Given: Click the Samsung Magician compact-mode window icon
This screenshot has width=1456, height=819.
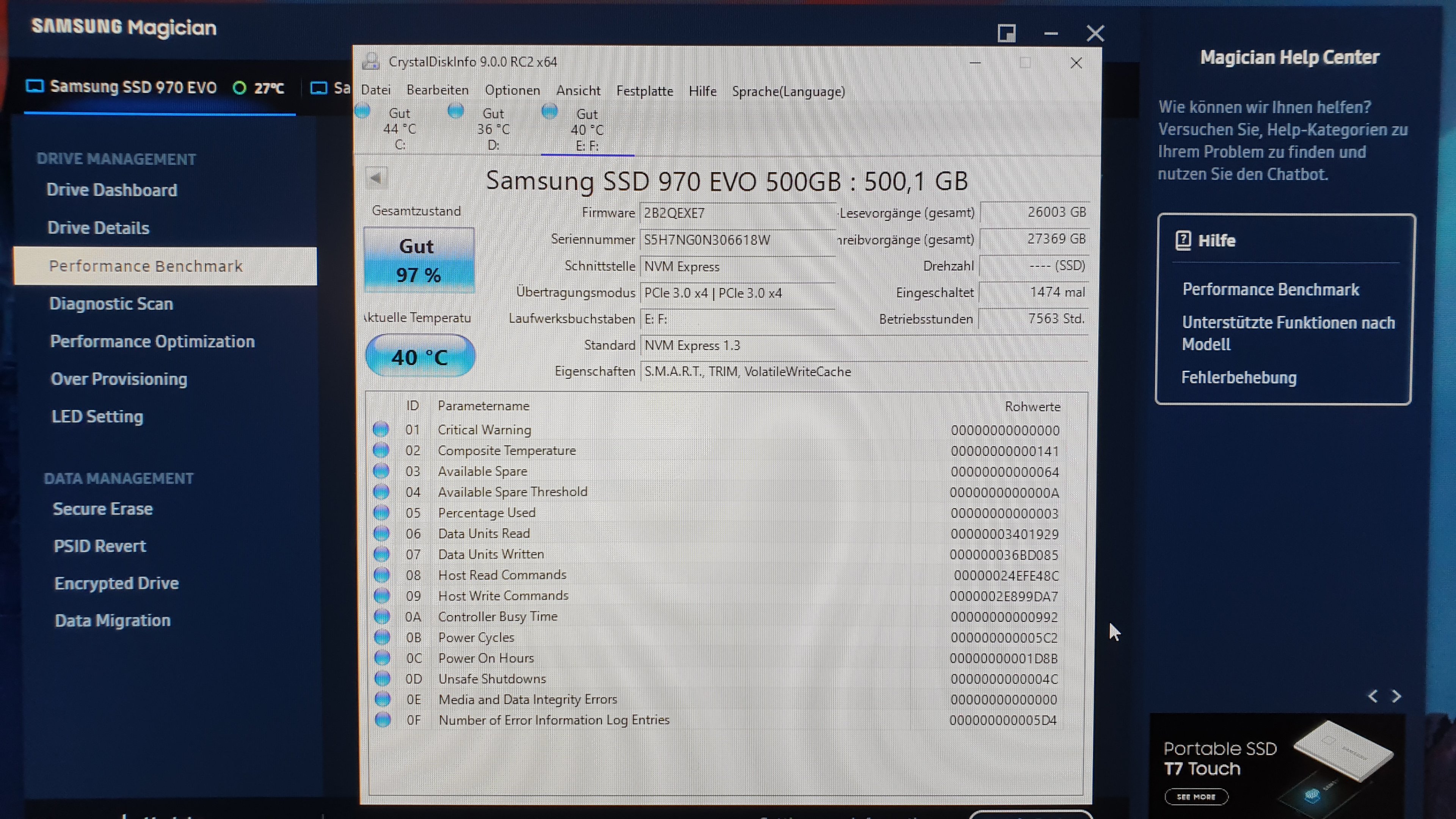Looking at the screenshot, I should tap(1006, 33).
